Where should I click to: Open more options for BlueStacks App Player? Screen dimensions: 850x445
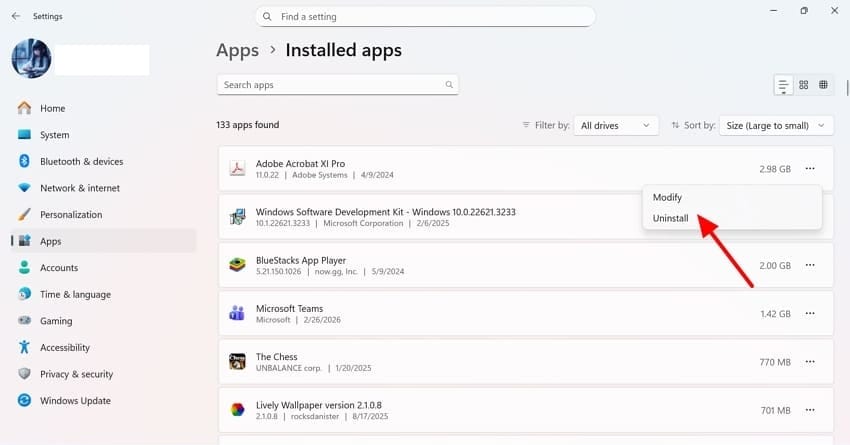click(810, 265)
